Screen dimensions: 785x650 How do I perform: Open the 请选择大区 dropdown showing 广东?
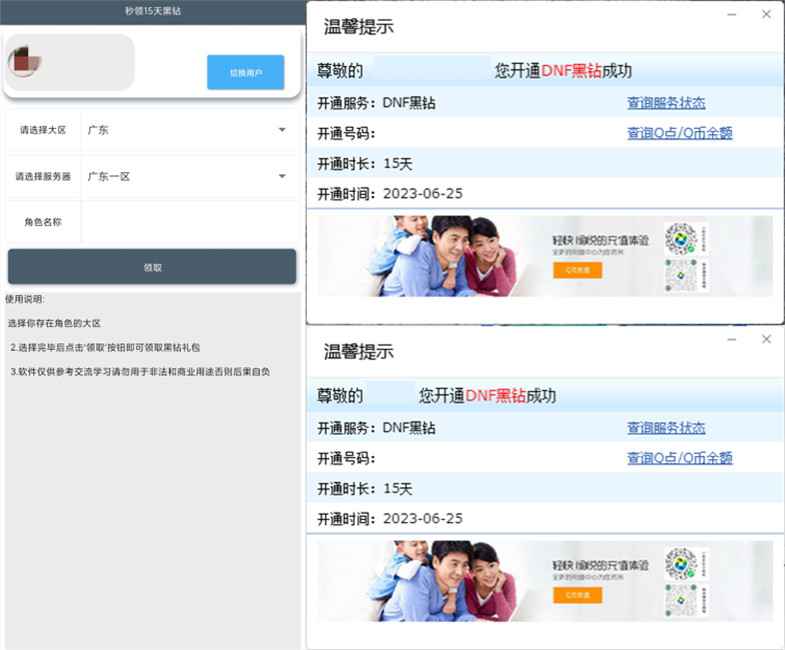(x=188, y=130)
